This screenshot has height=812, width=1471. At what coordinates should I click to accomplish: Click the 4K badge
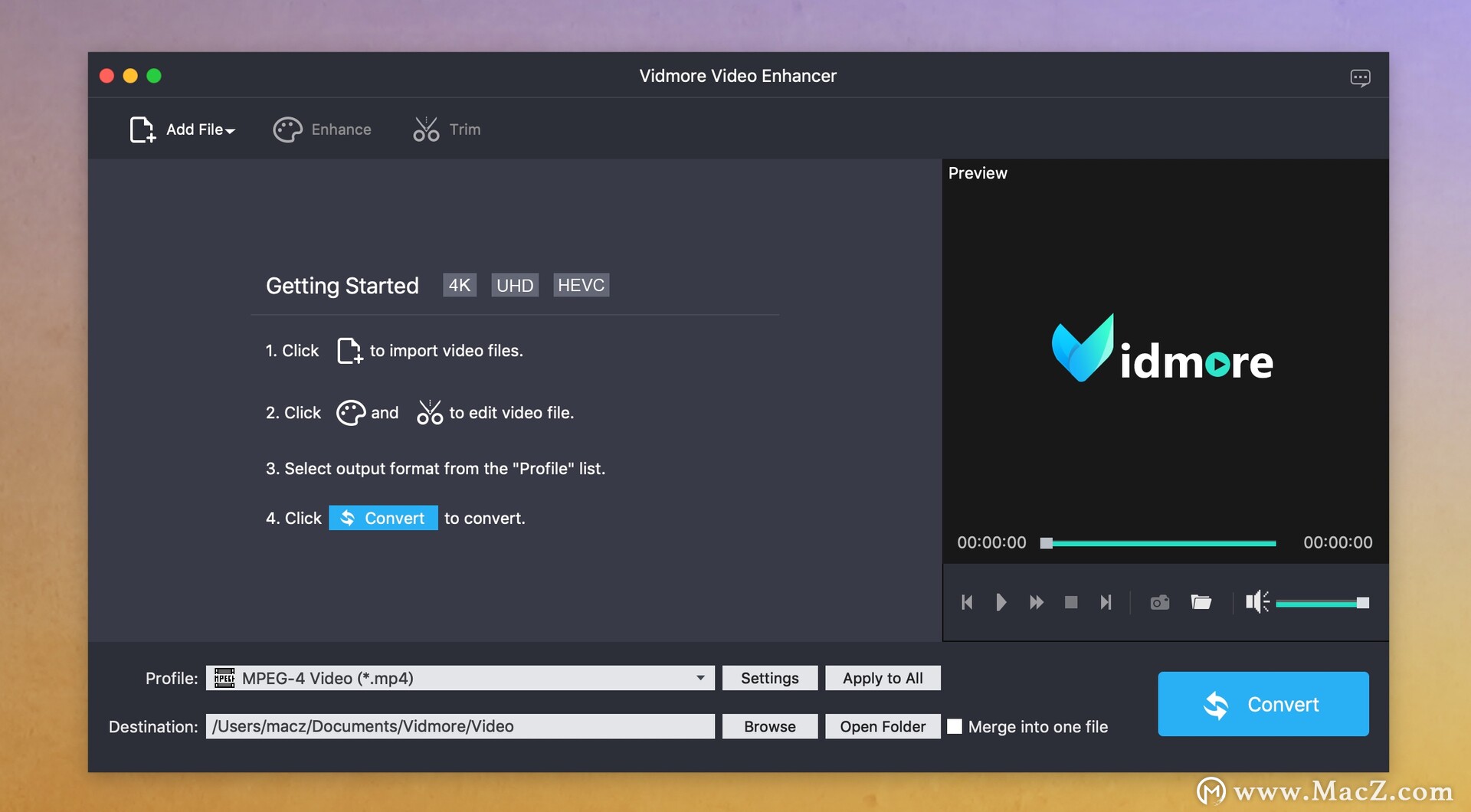tap(460, 285)
